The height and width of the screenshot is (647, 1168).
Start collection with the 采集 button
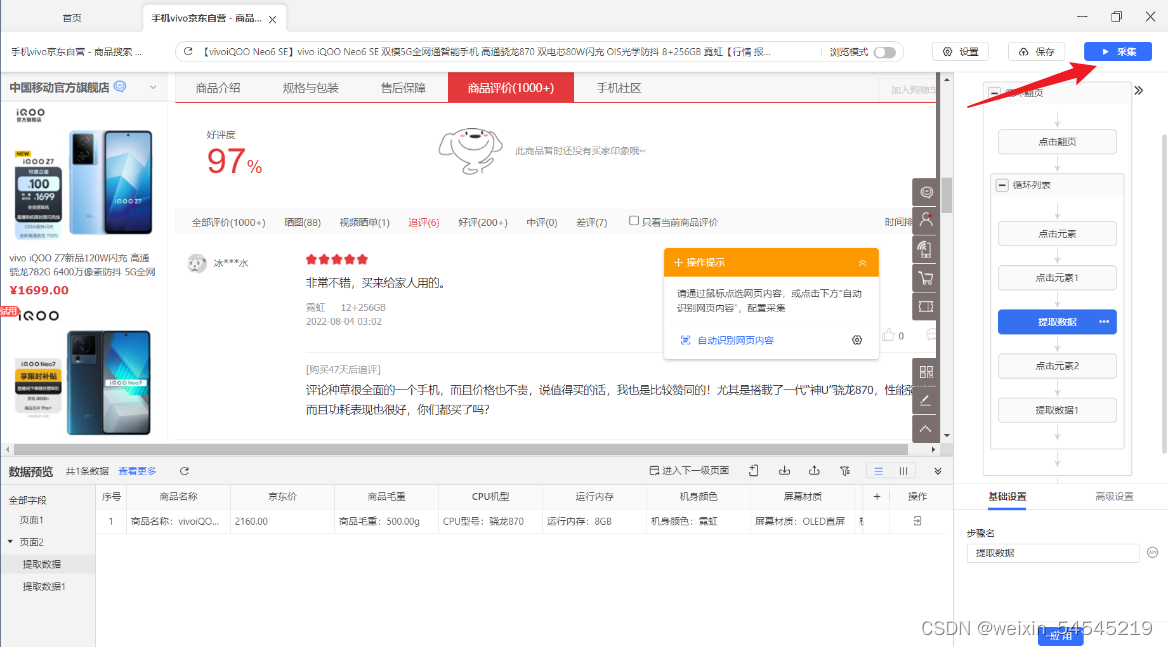point(1117,51)
